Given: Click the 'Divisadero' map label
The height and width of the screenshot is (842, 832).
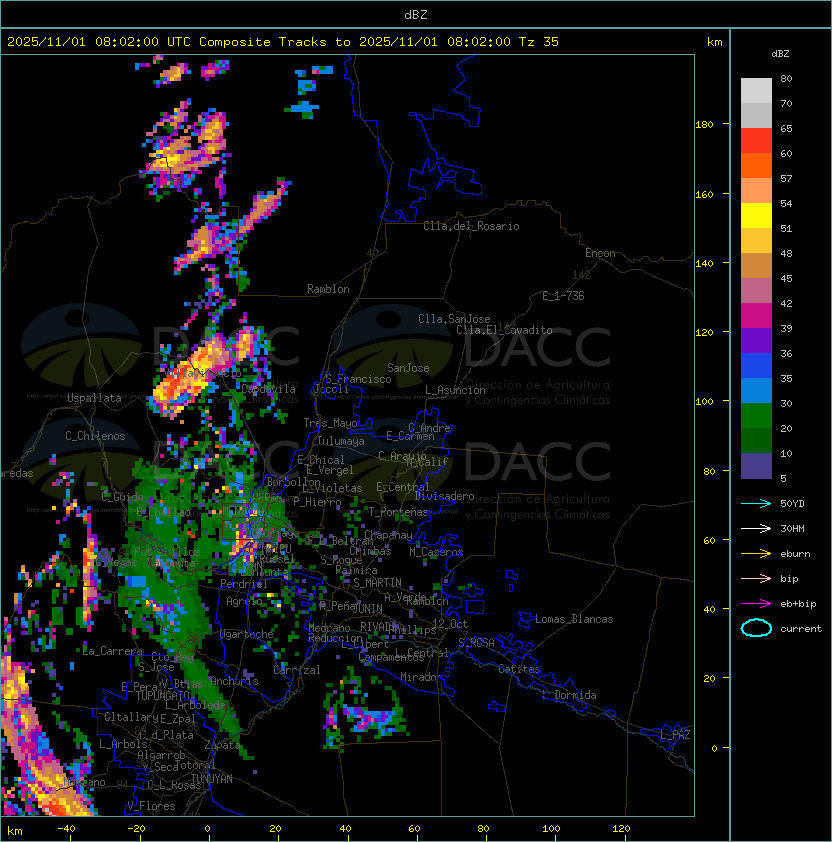Looking at the screenshot, I should pyautogui.click(x=444, y=496).
